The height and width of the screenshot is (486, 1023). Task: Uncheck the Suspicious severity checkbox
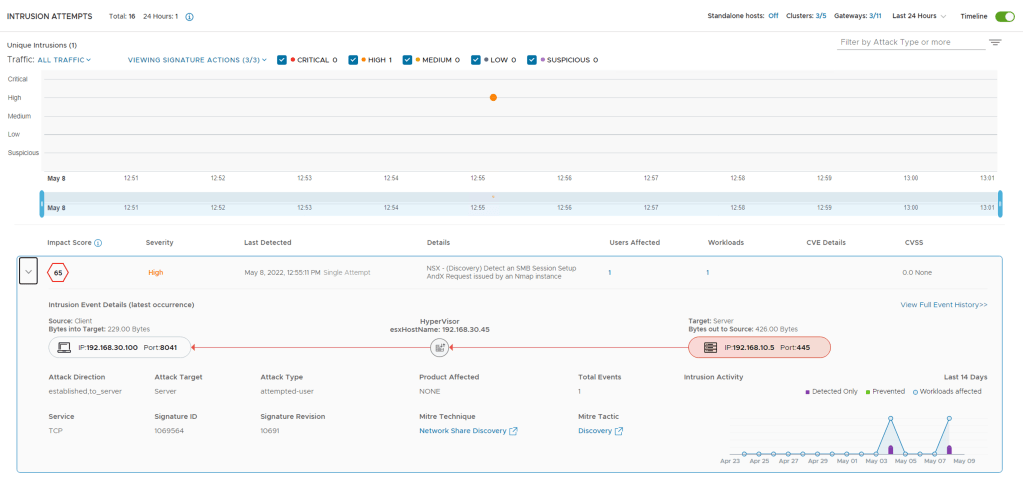click(x=532, y=60)
